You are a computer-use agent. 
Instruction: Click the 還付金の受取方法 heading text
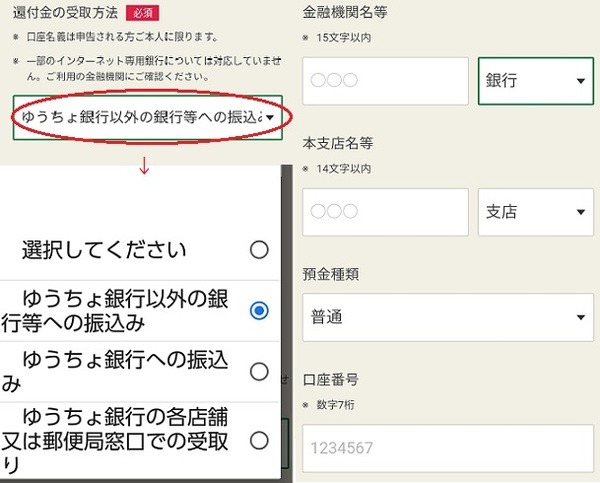[65, 13]
